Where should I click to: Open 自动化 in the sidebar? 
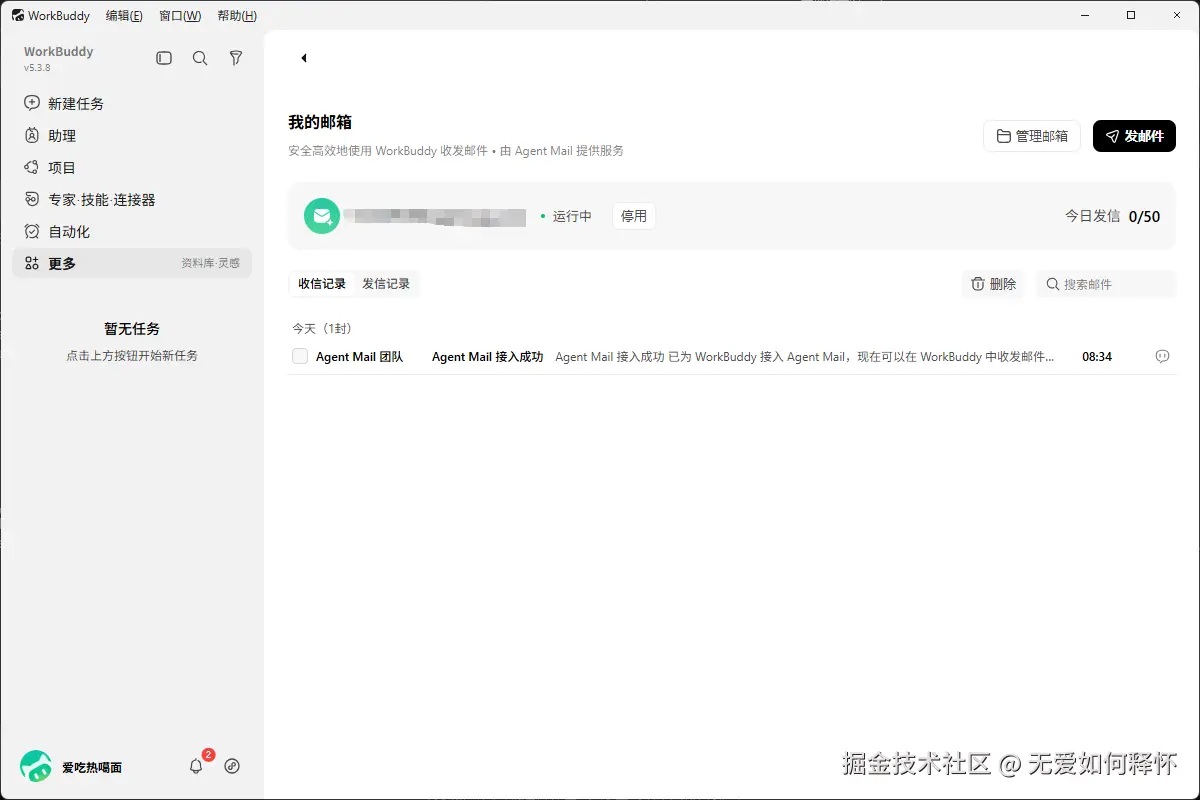(132, 231)
